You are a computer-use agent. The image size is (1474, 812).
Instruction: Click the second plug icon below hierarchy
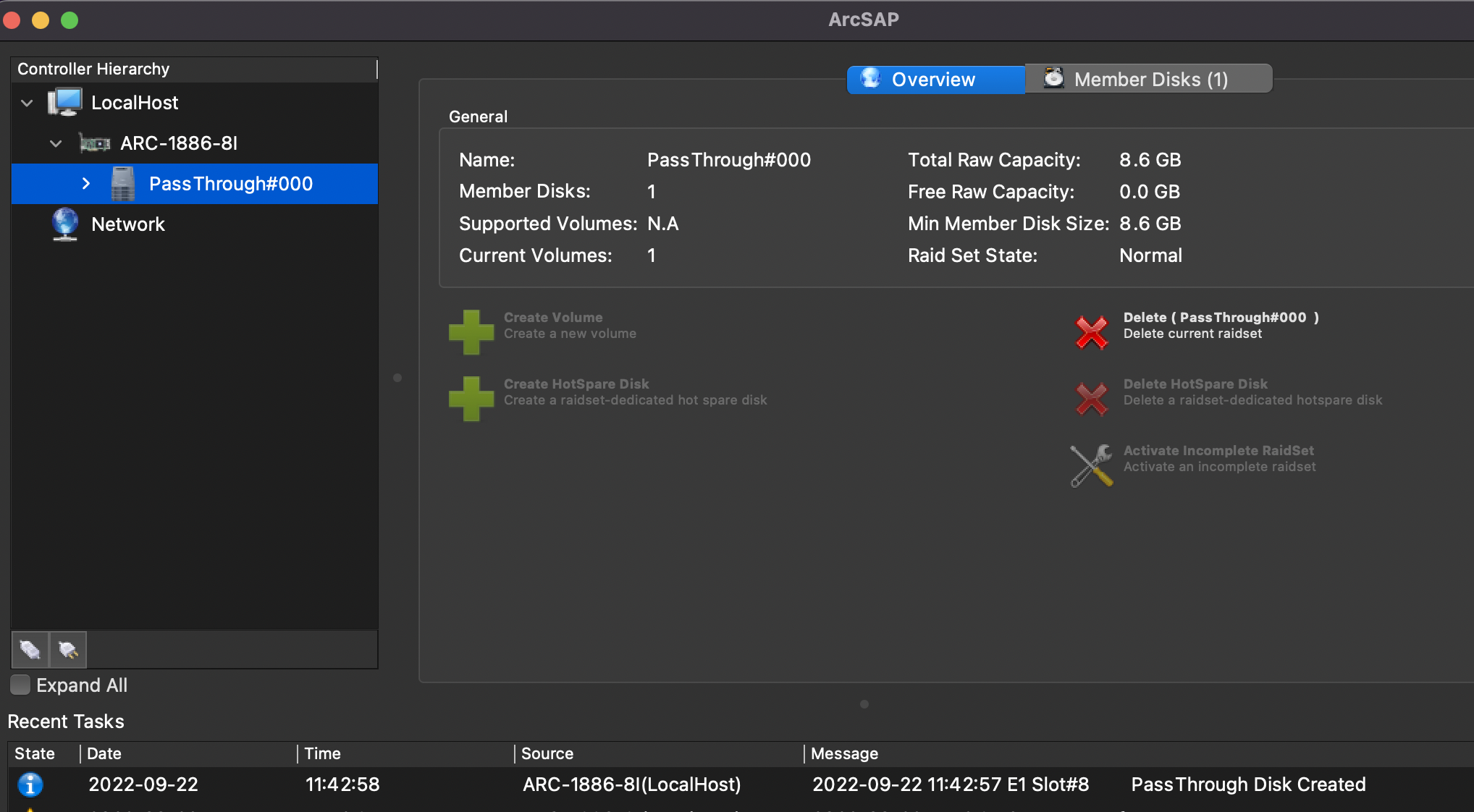pos(68,649)
